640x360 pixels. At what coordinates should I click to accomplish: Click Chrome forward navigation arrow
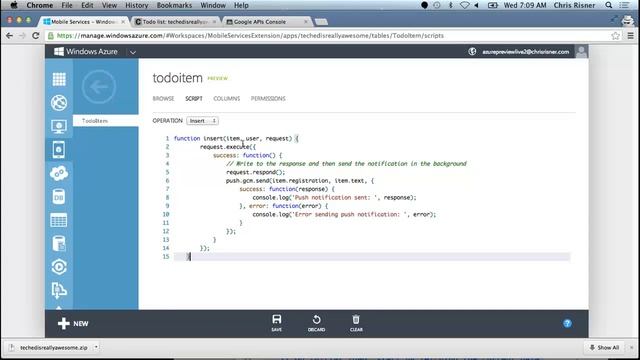tap(22, 36)
